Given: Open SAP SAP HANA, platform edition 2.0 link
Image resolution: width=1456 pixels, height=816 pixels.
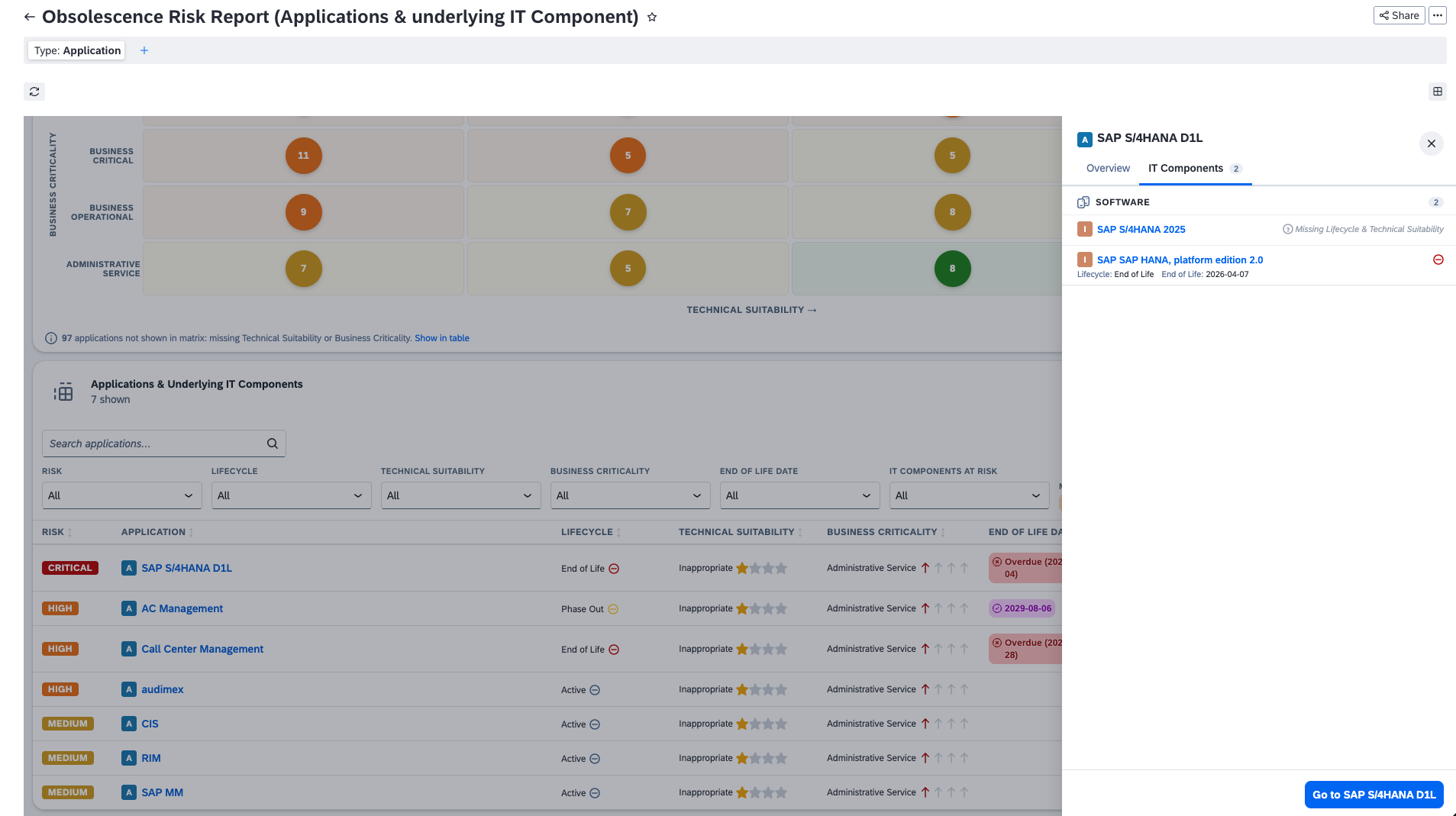Looking at the screenshot, I should point(1180,260).
